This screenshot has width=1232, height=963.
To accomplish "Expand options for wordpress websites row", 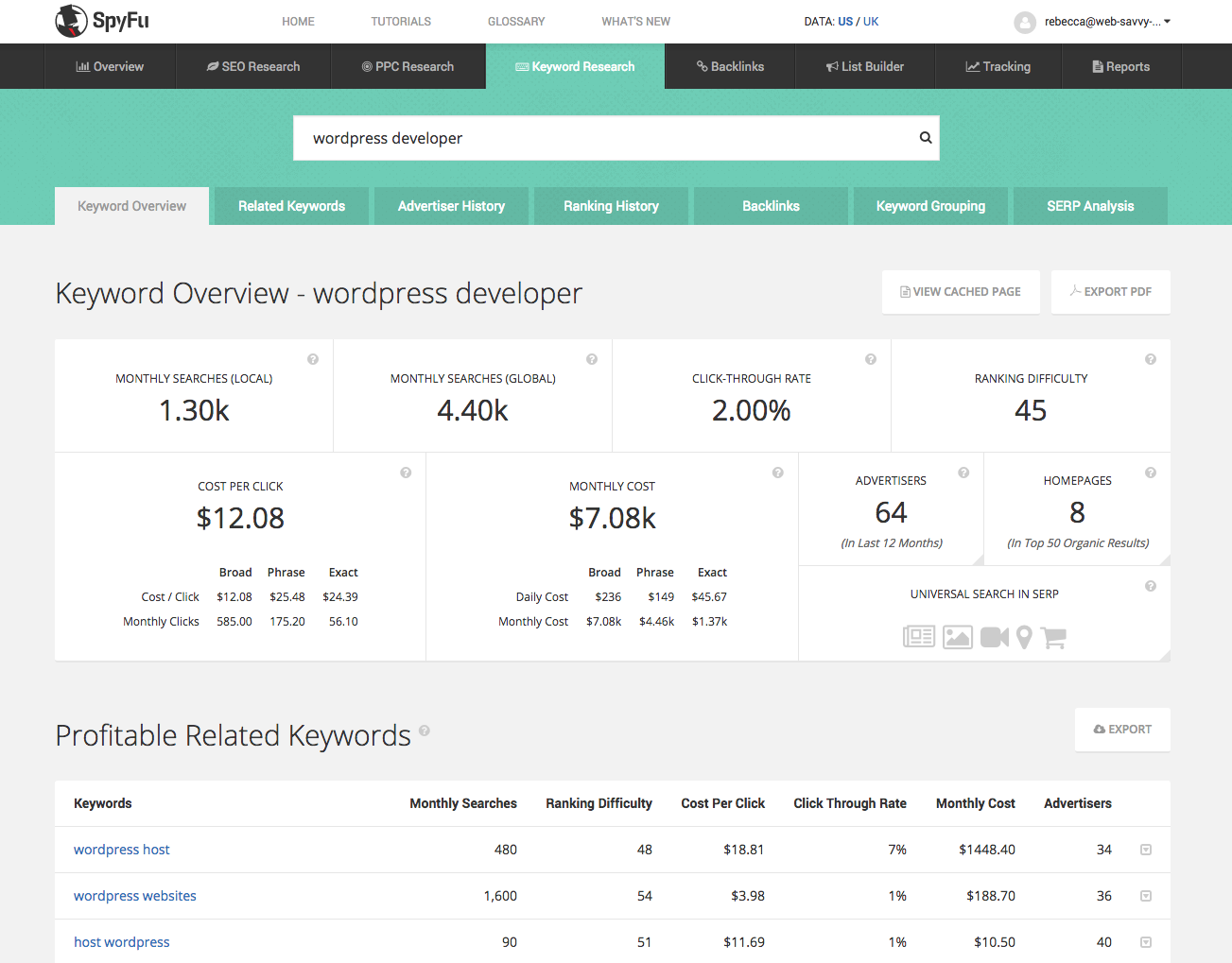I will point(1146,896).
